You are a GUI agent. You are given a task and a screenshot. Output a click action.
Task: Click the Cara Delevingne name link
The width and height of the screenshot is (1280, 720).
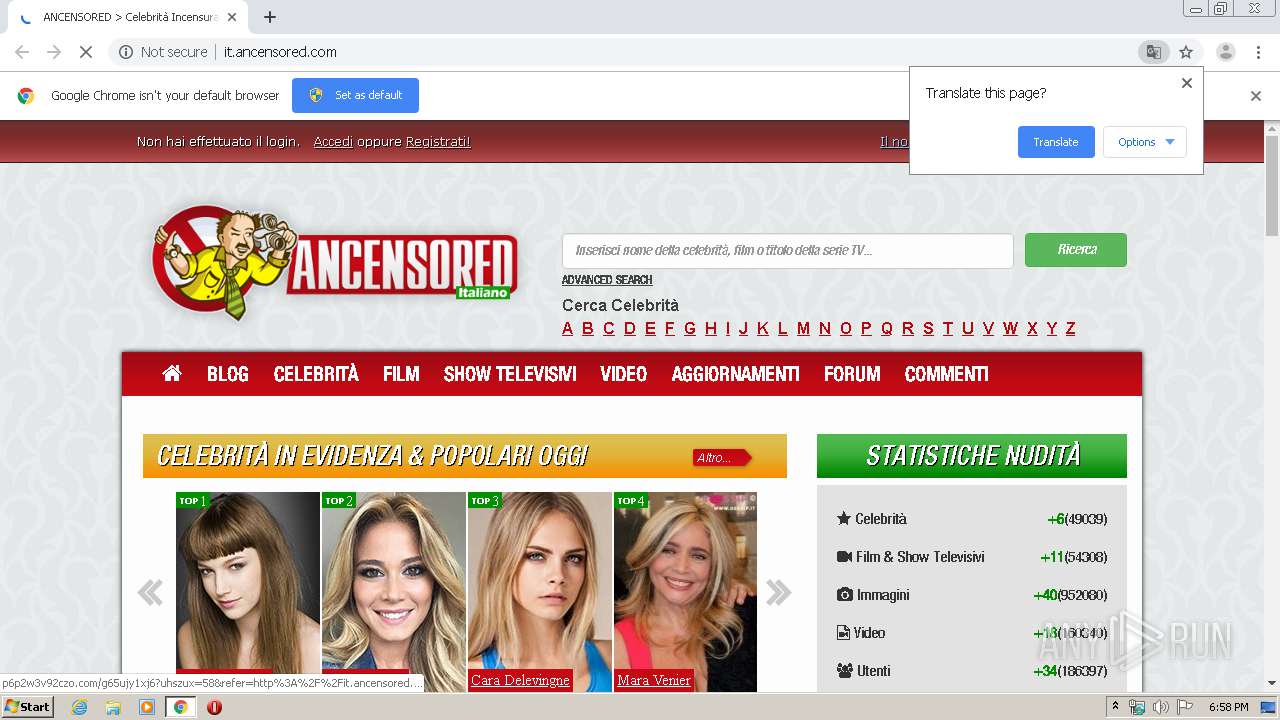click(x=520, y=680)
